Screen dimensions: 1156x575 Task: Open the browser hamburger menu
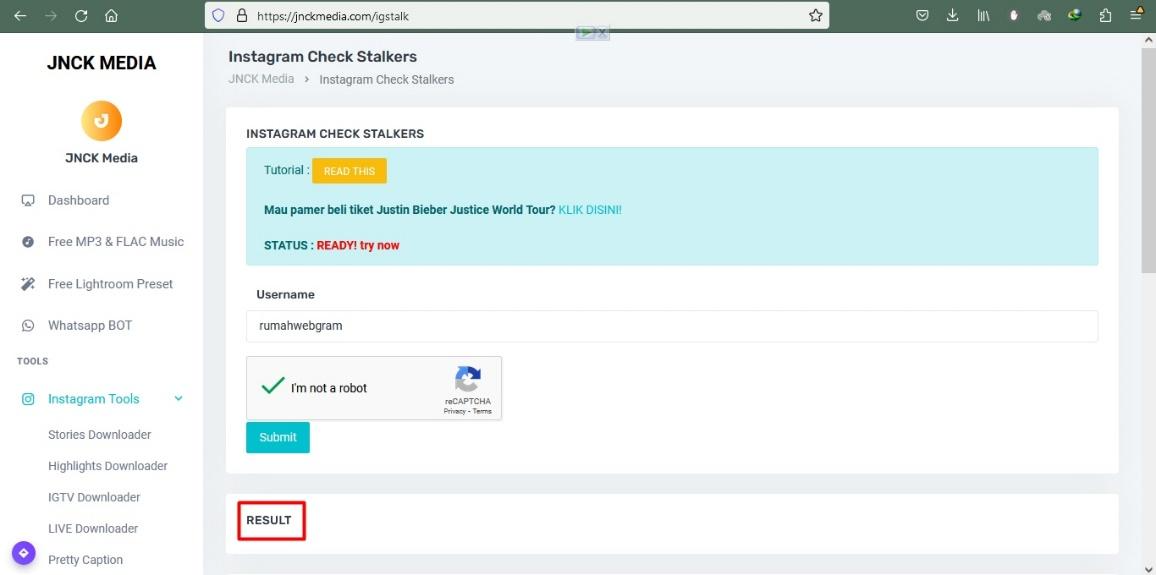pos(1136,15)
